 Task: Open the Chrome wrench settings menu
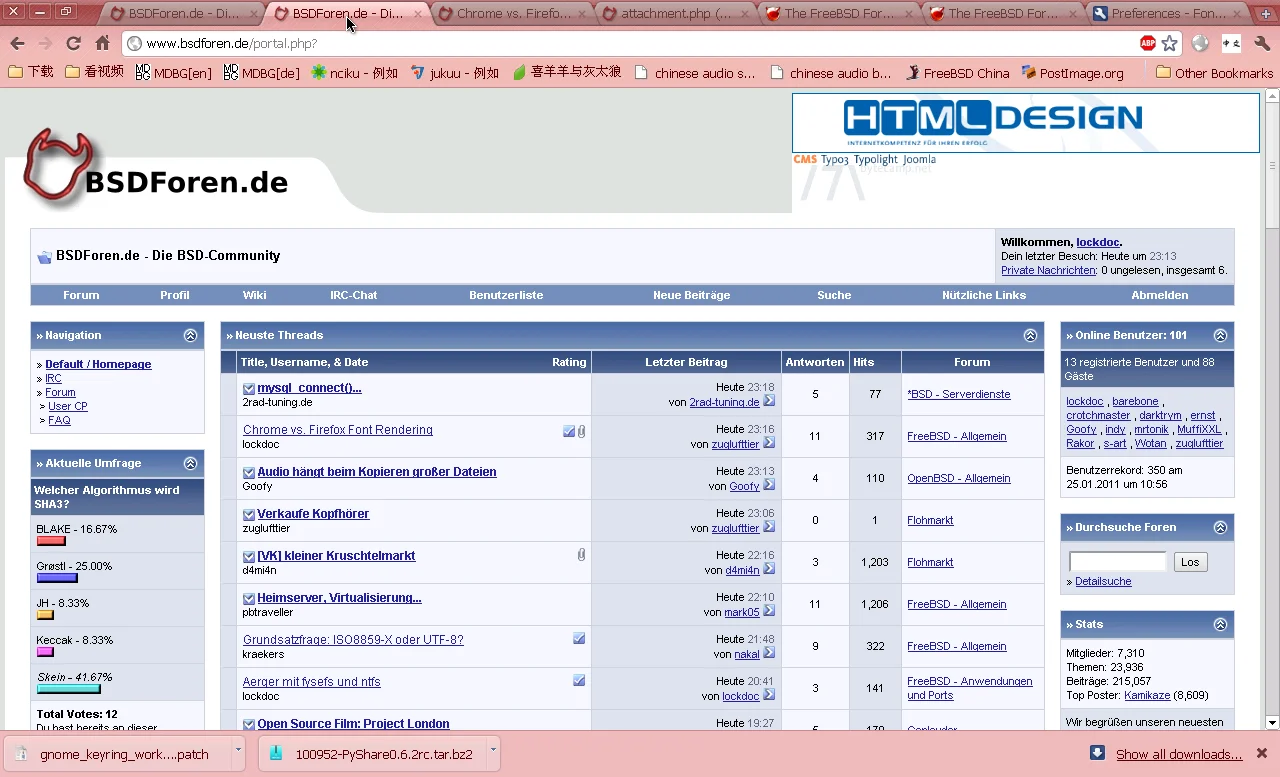(x=1261, y=43)
